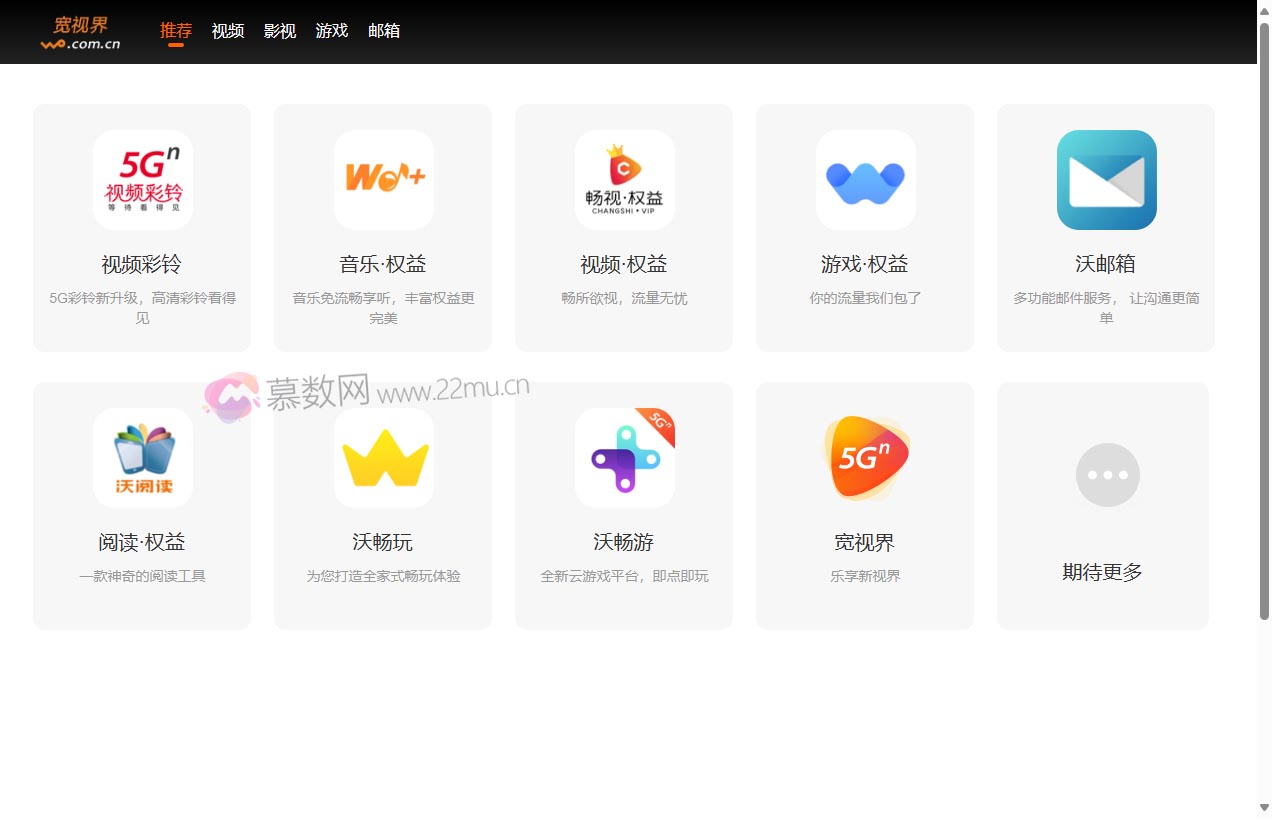Open the 沃畅游 gamepad icon

pyautogui.click(x=625, y=458)
